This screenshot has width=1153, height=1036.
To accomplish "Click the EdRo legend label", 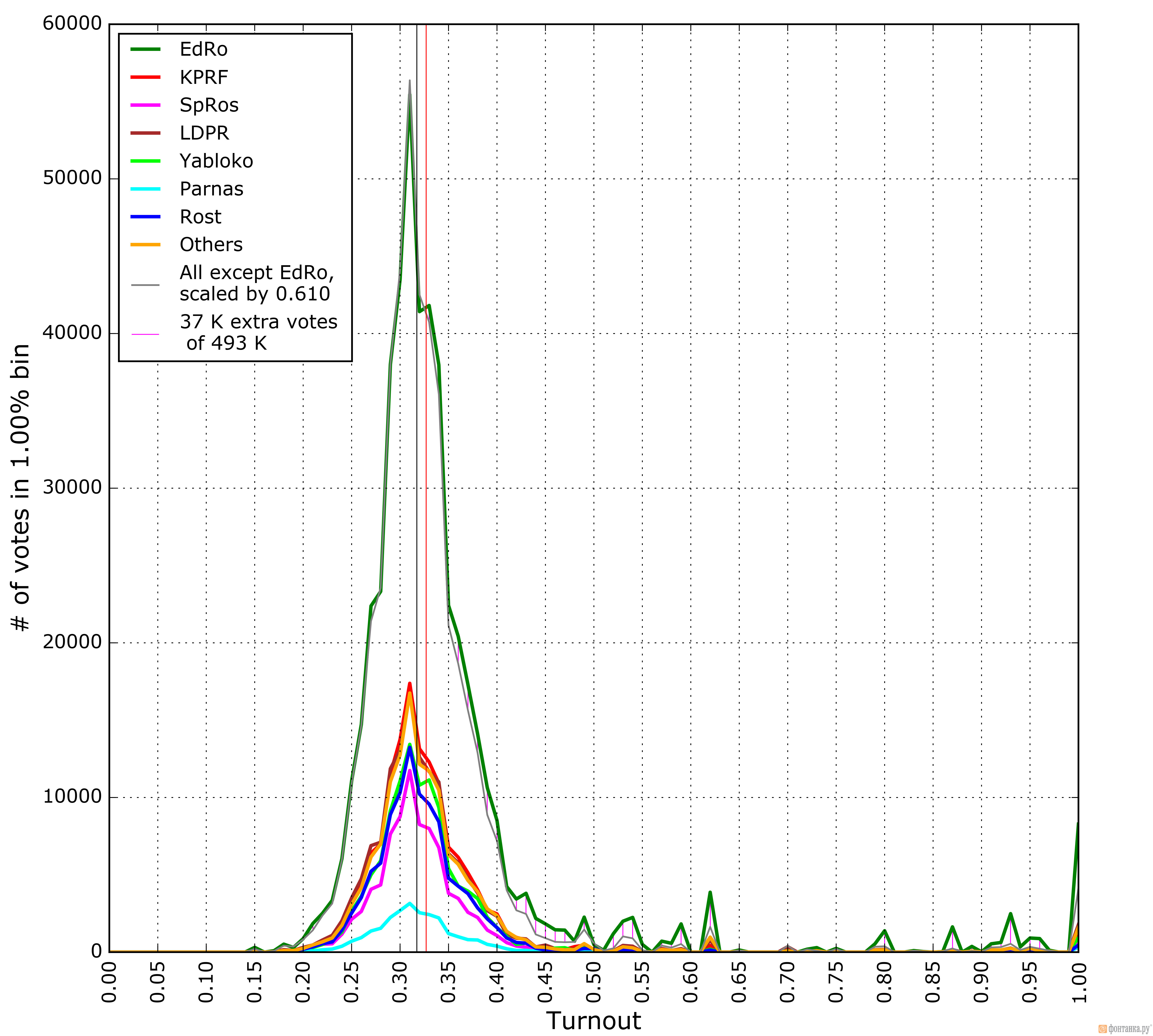I will (203, 49).
